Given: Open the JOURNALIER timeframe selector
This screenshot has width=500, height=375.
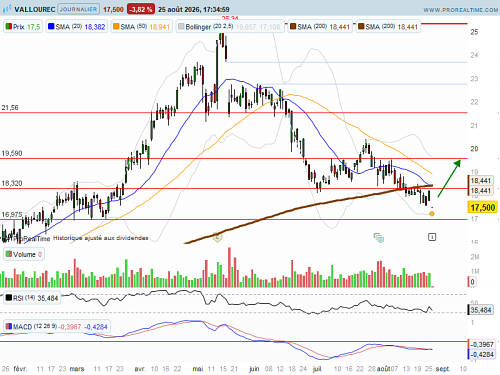Looking at the screenshot, I should click(x=79, y=9).
